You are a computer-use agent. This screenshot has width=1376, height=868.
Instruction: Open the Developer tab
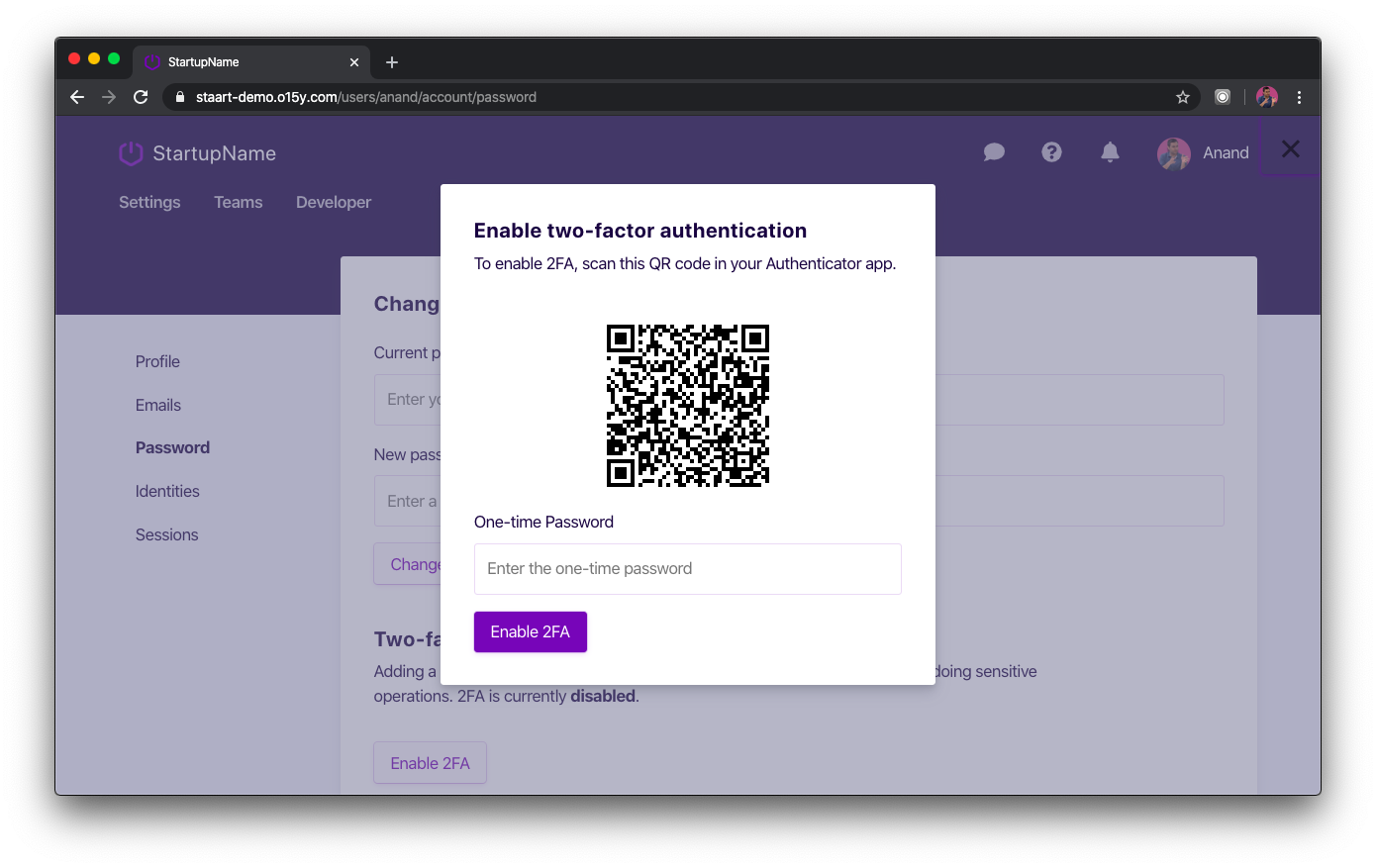(x=334, y=202)
